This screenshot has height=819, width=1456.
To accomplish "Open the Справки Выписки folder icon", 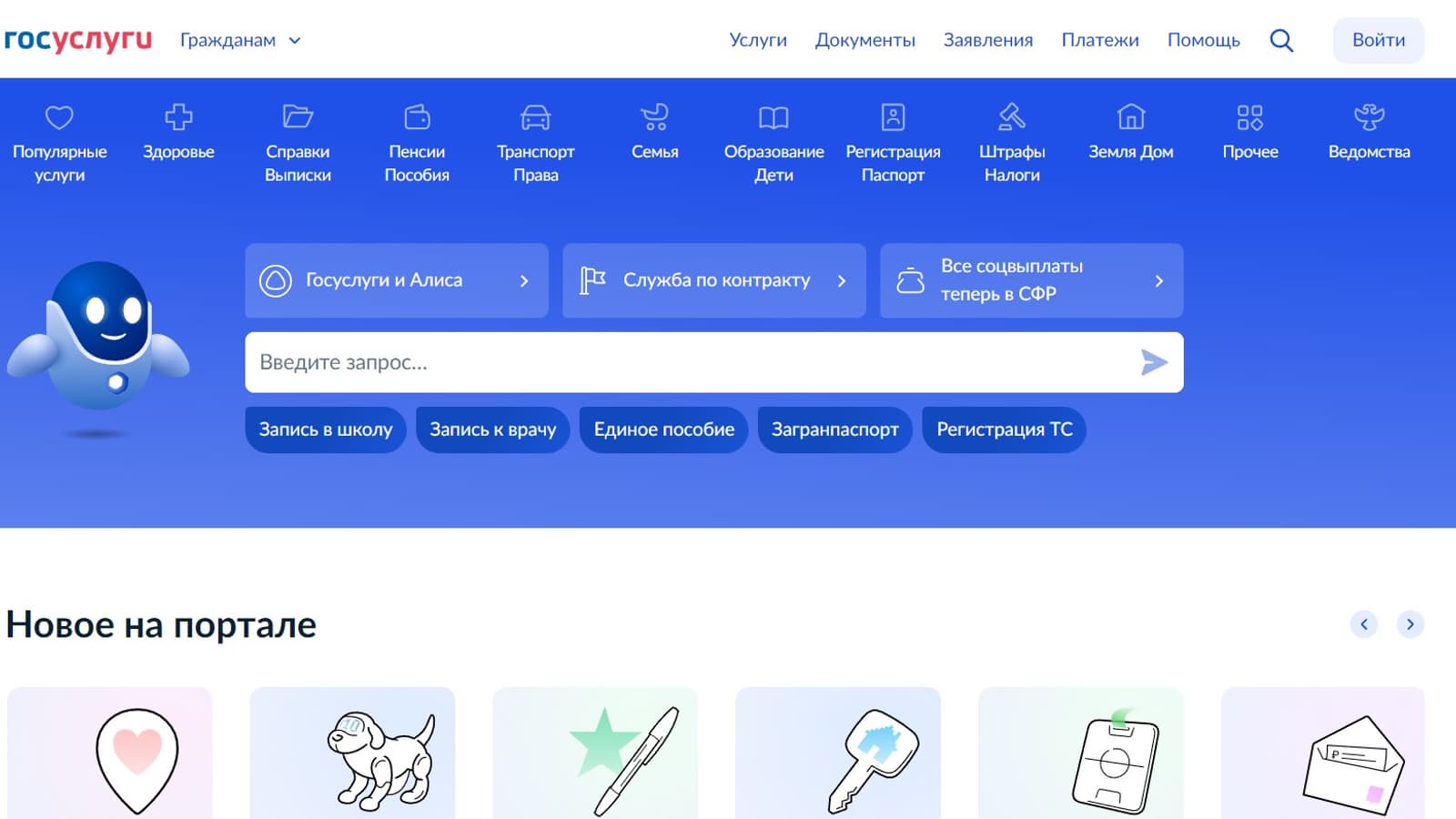I will pyautogui.click(x=298, y=117).
